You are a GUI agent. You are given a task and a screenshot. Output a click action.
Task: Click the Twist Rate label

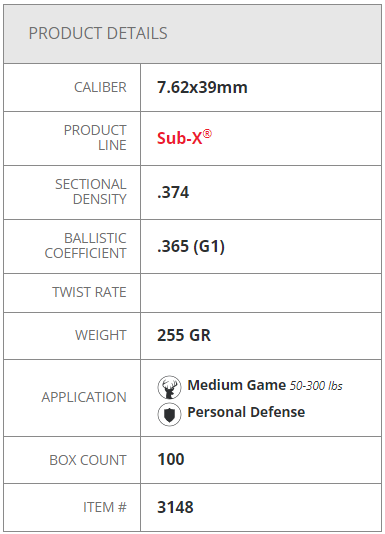(x=89, y=292)
